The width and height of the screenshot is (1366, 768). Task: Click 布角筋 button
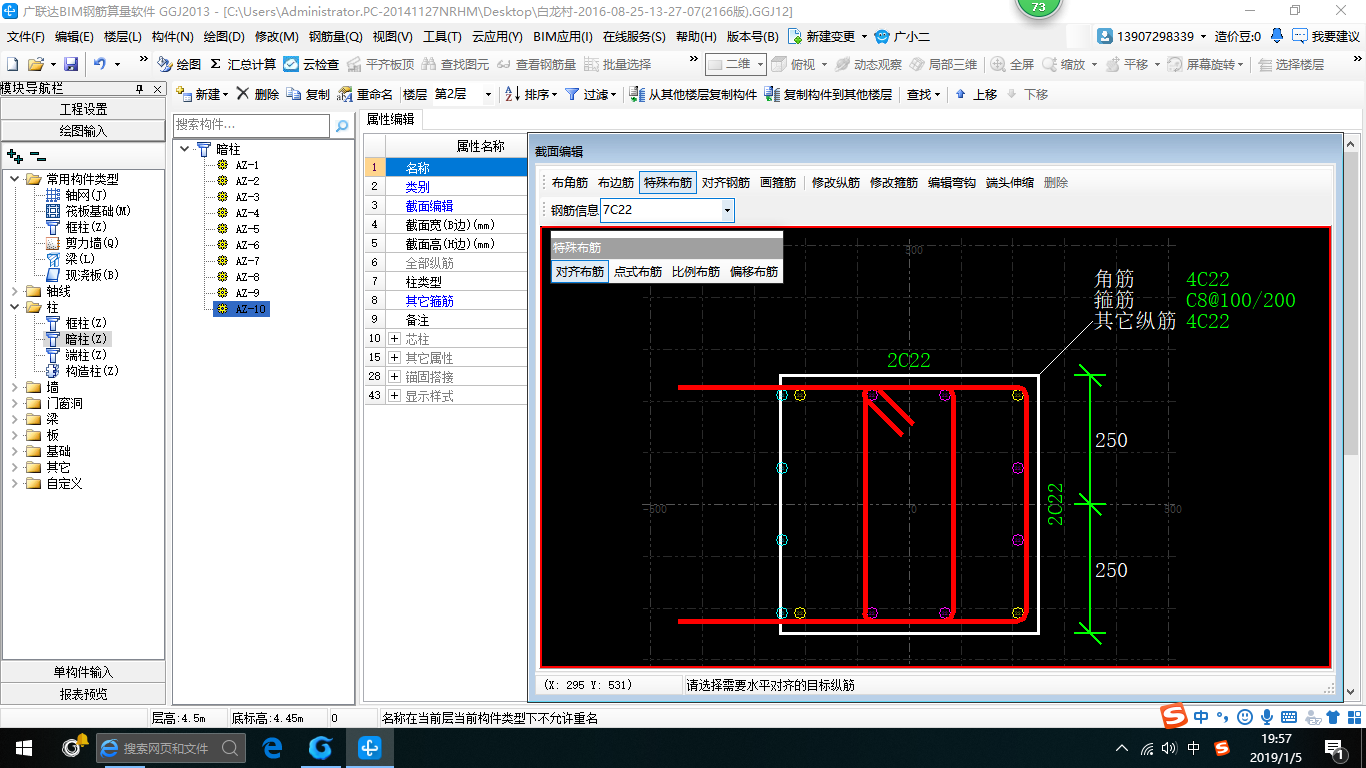[x=570, y=183]
